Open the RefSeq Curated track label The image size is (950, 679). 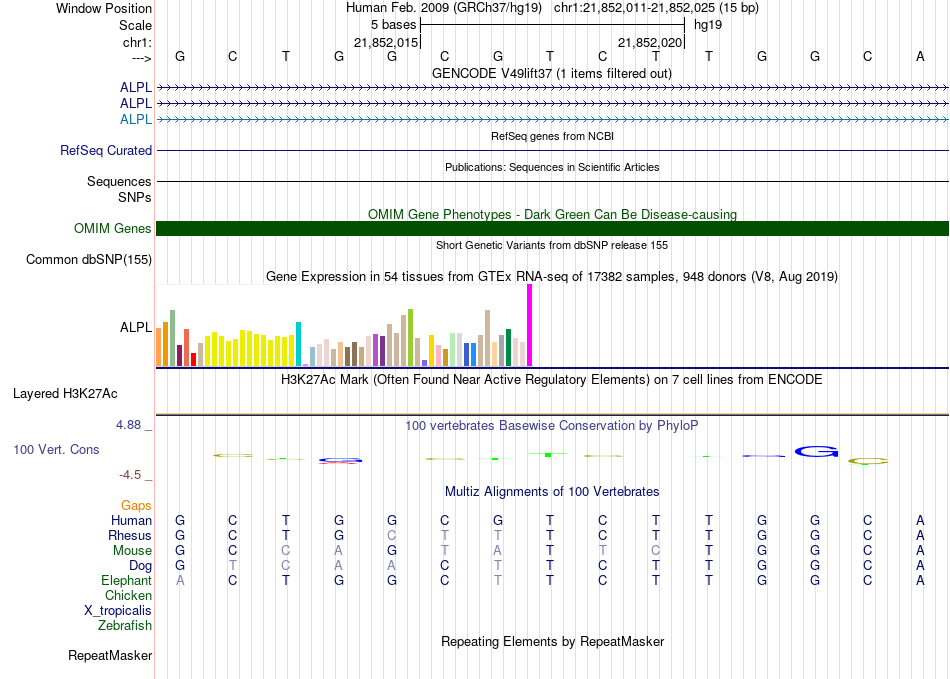[x=106, y=151]
